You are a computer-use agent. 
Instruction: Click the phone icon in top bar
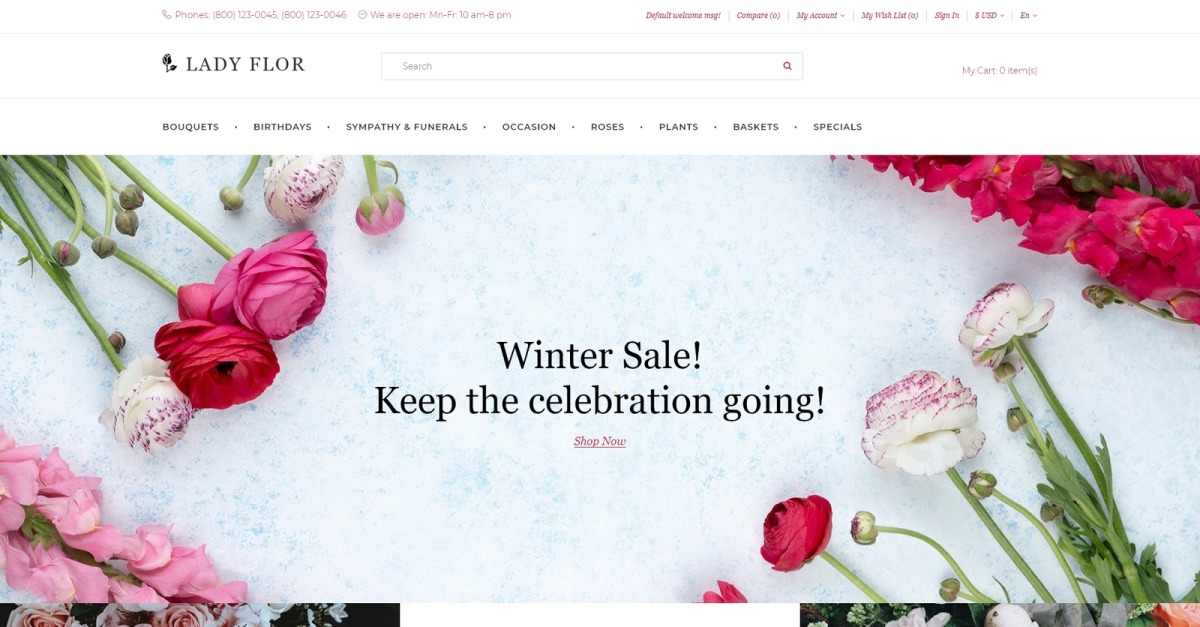pos(166,15)
